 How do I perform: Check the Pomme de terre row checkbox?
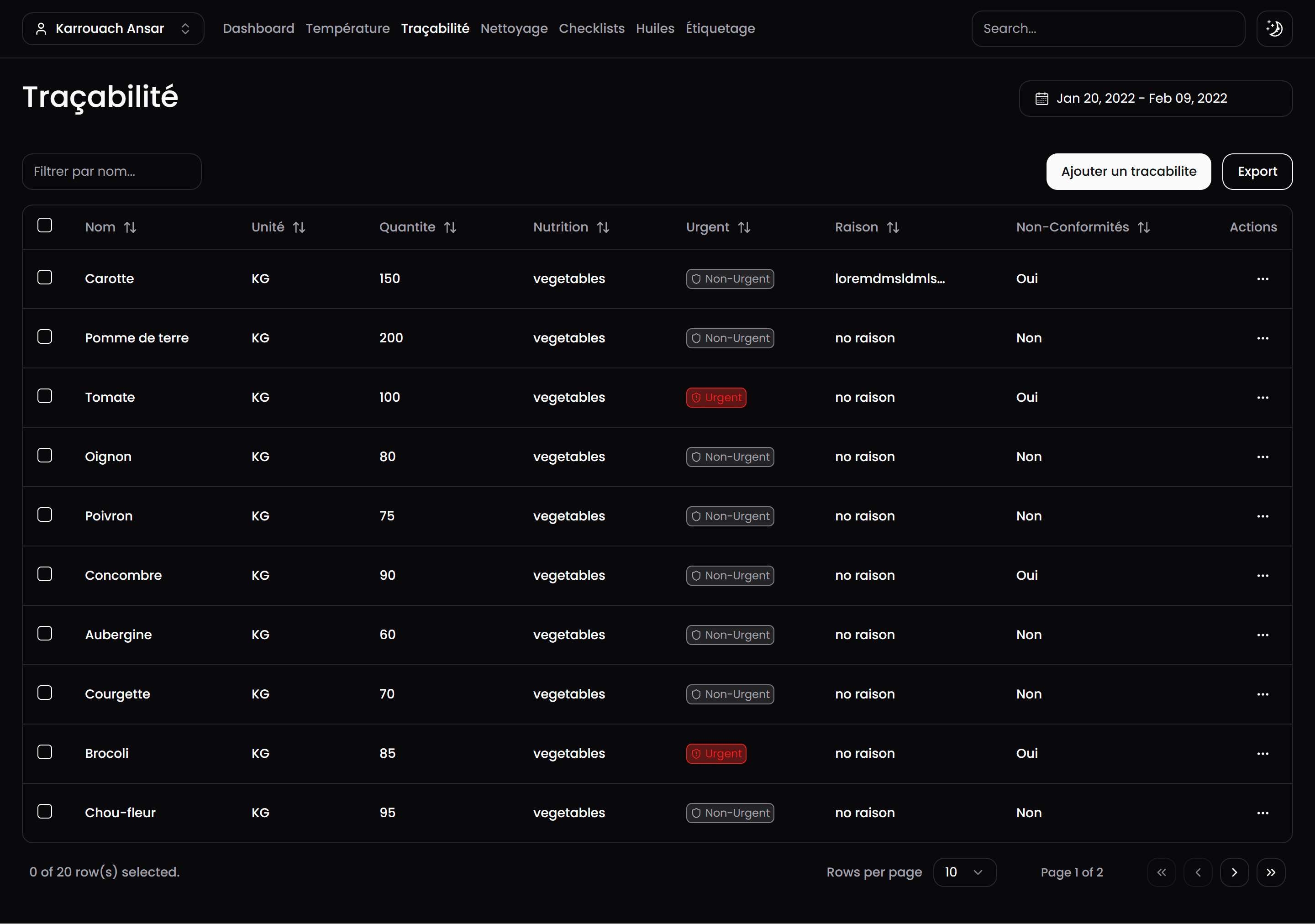(45, 336)
